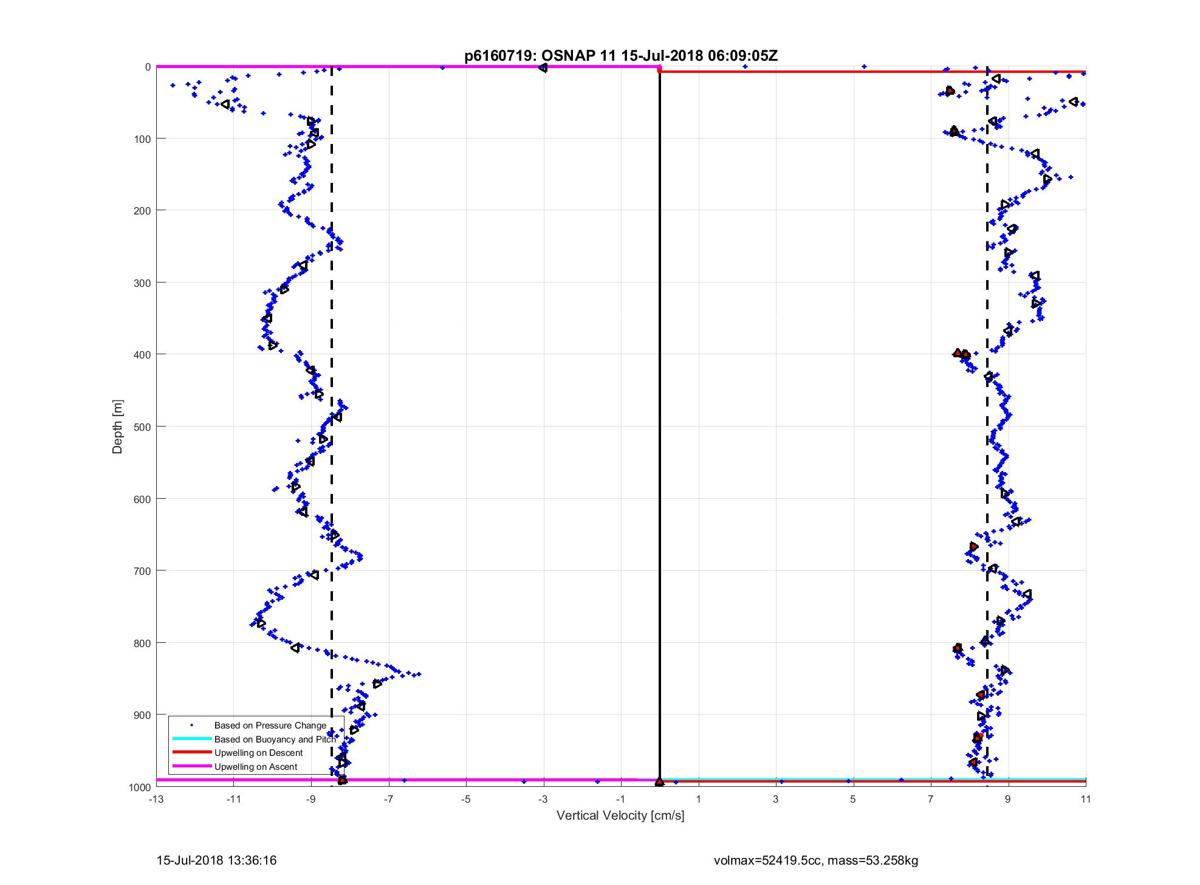This screenshot has width=1200, height=885.
Task: Select the 'Based on Buoyancy and Pitch' legend entry
Action: pos(277,738)
